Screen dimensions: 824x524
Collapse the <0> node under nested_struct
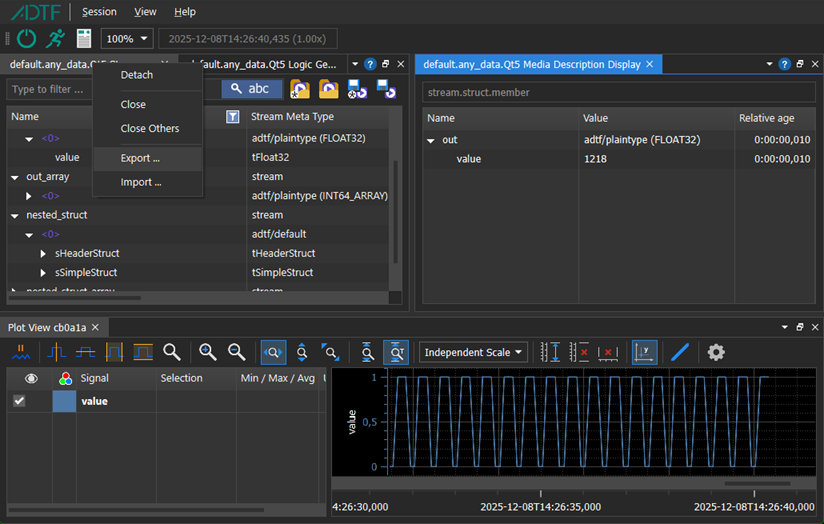[x=29, y=235]
